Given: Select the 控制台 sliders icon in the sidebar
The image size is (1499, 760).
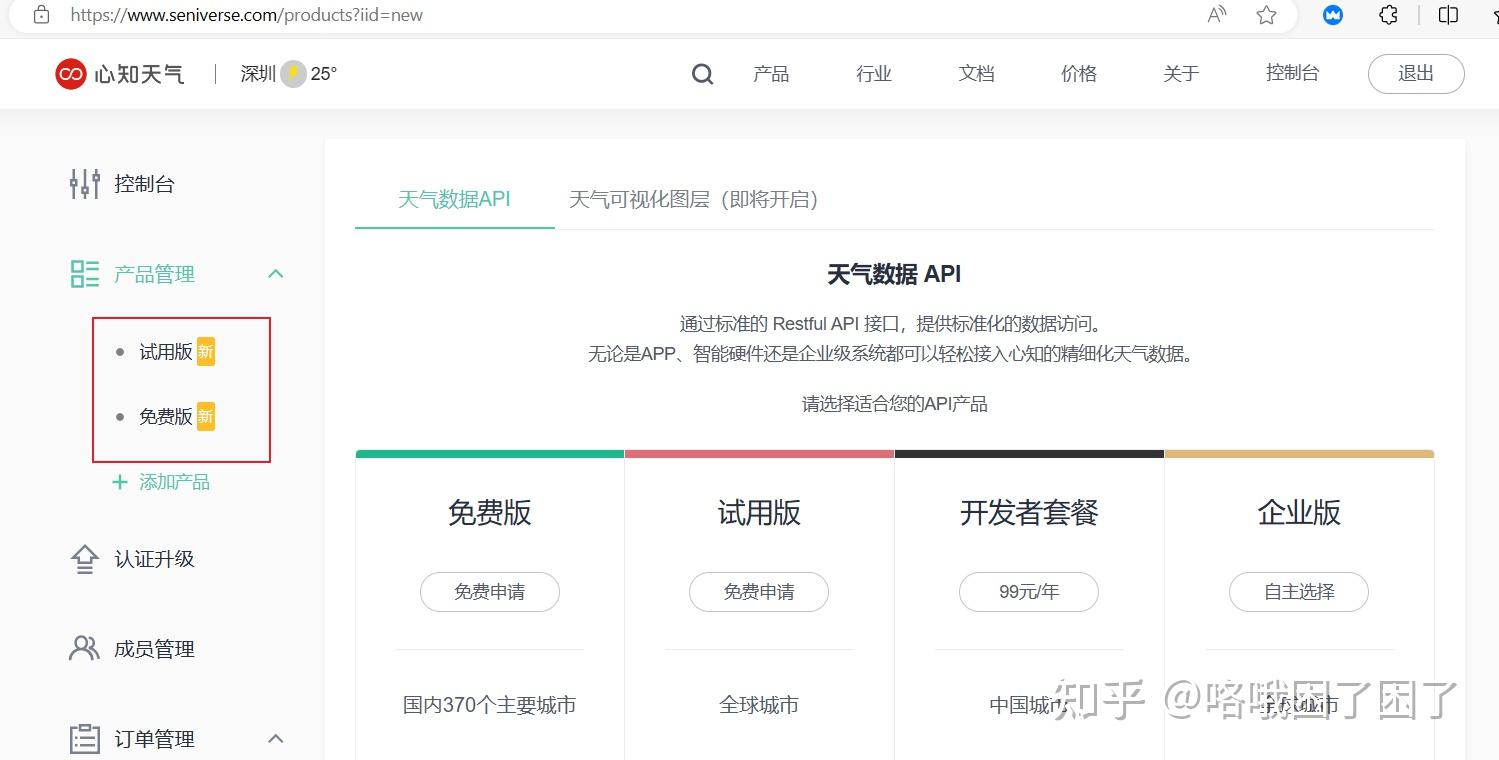Looking at the screenshot, I should [85, 184].
